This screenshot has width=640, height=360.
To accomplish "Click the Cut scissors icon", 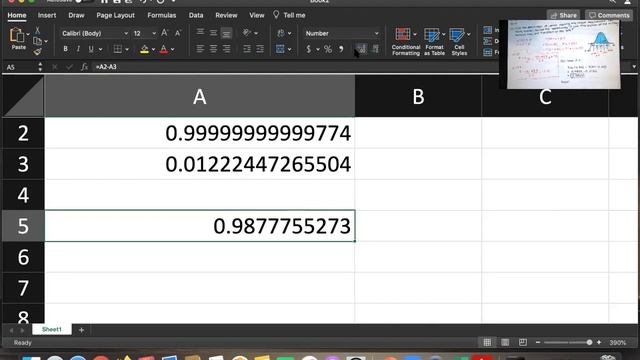I will [38, 30].
